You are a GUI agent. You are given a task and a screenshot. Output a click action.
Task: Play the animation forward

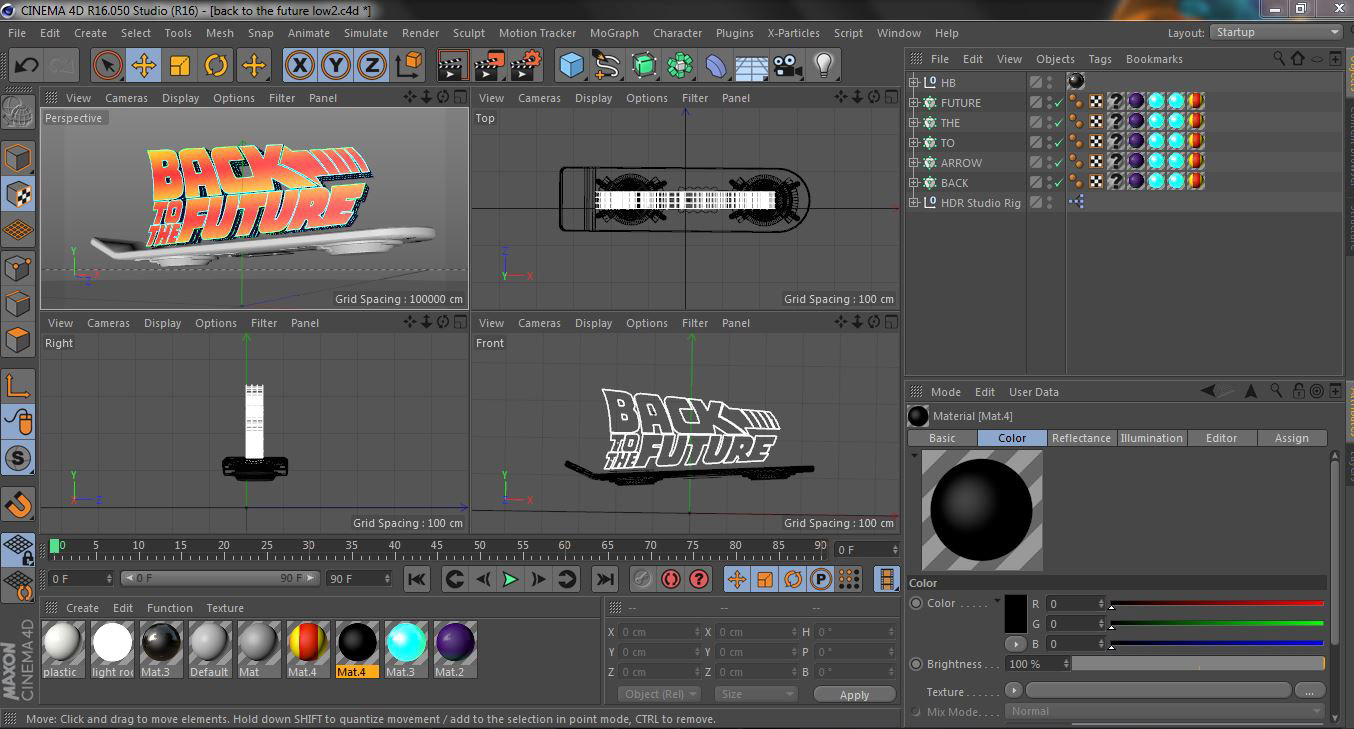[x=511, y=579]
